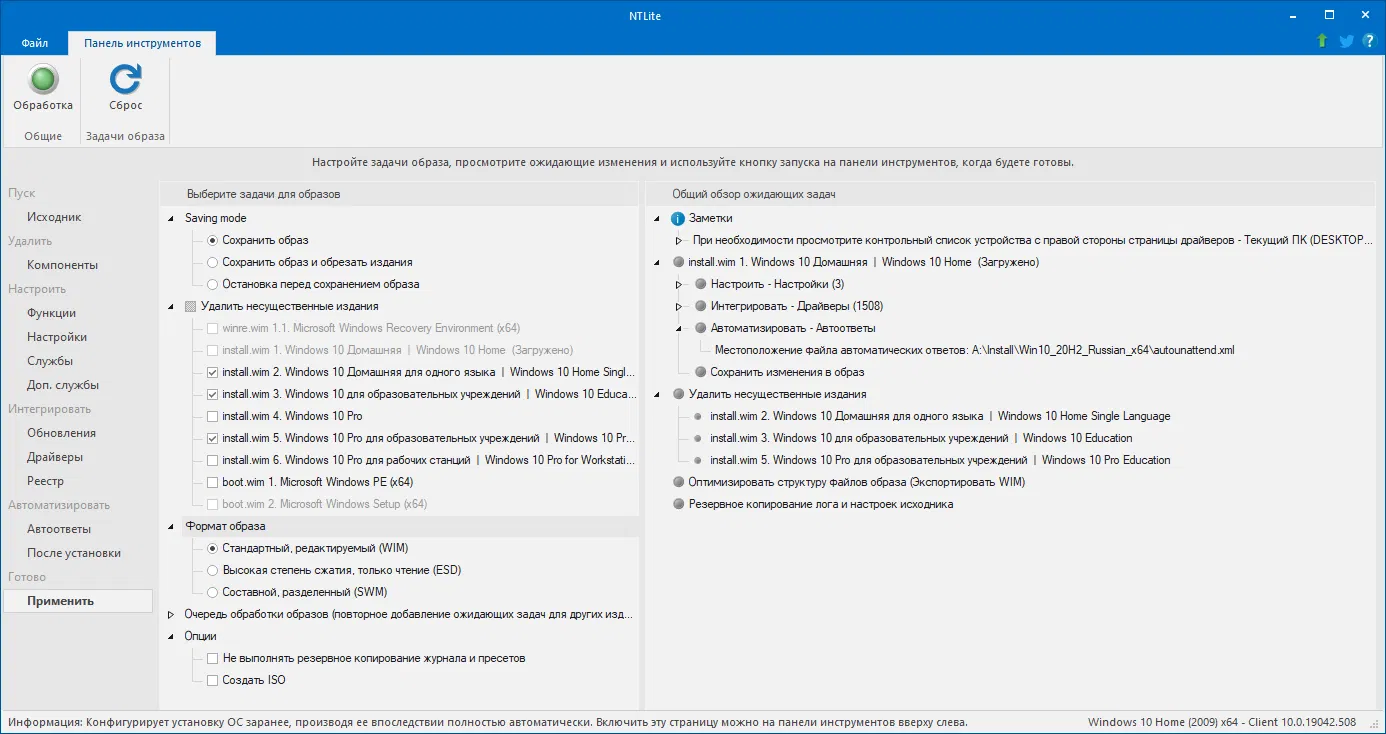Screen dimensions: 1386x734
Task: Click gray circle beside Автоматизировать - Автоответы
Action: pyautogui.click(x=701, y=328)
